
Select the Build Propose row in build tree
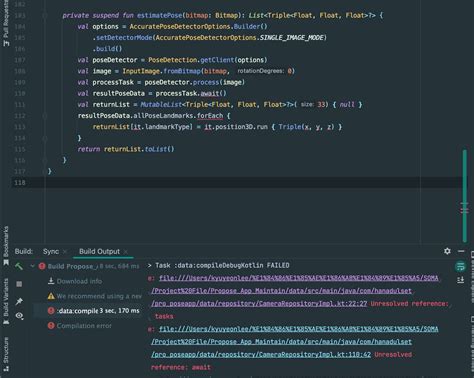tap(86, 266)
